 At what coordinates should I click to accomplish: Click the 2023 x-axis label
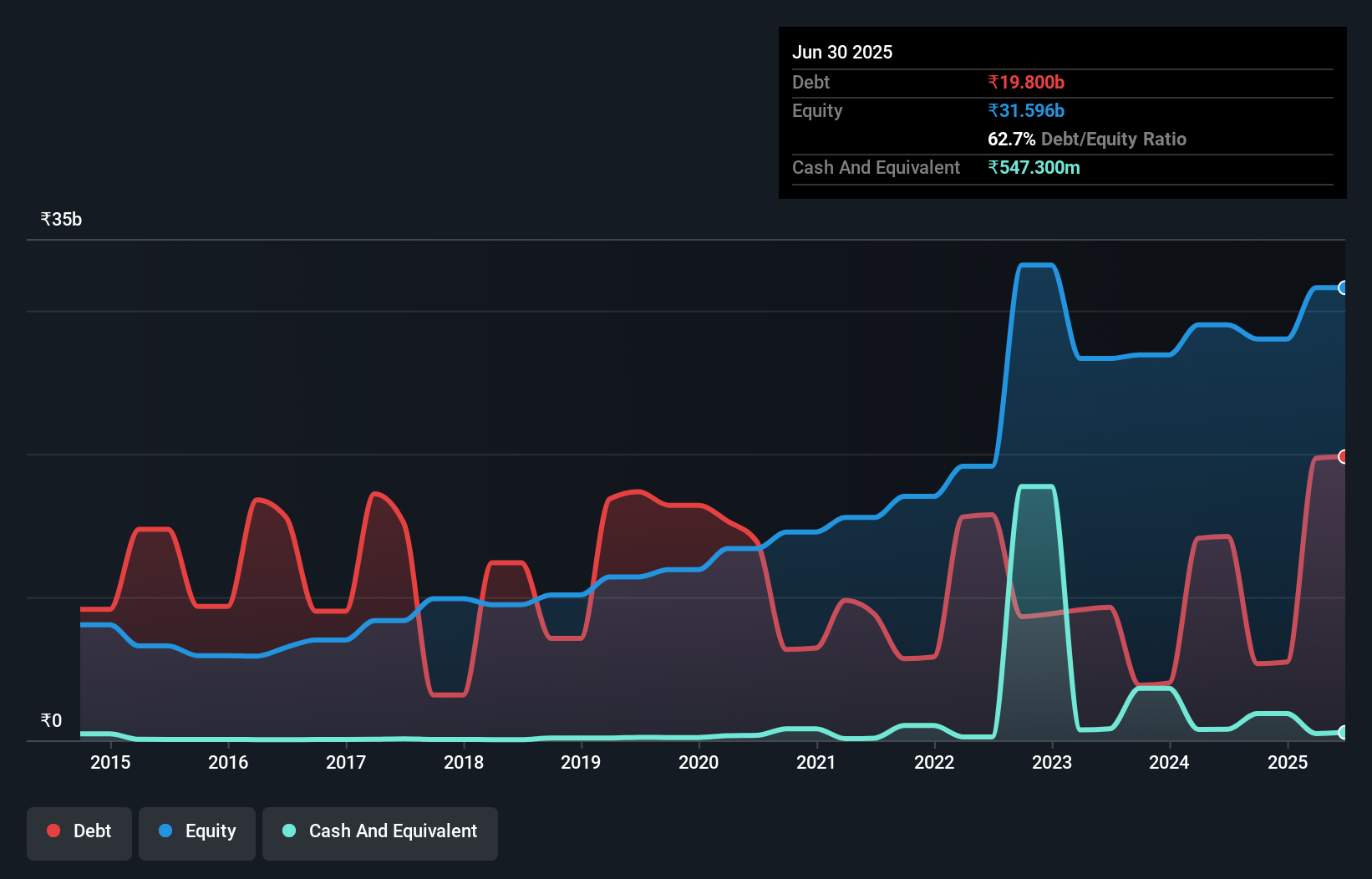point(1051,762)
